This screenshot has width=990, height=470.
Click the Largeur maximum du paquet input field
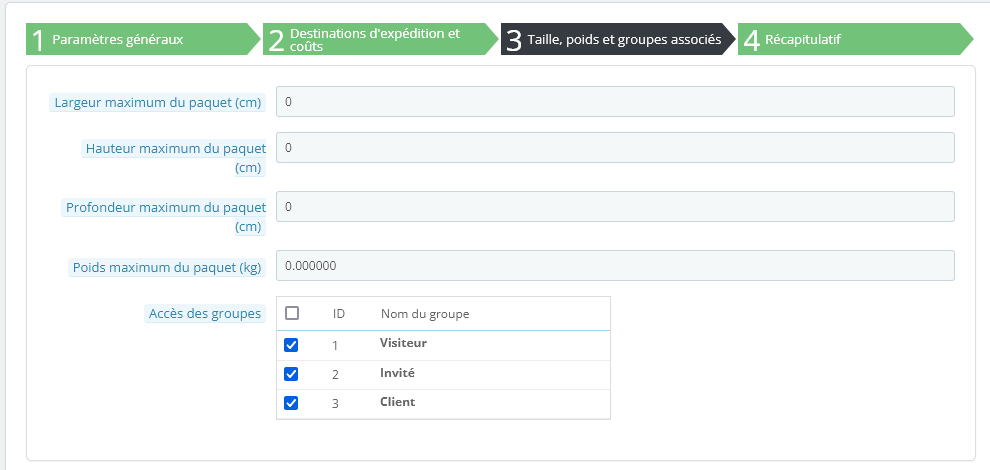(x=615, y=102)
